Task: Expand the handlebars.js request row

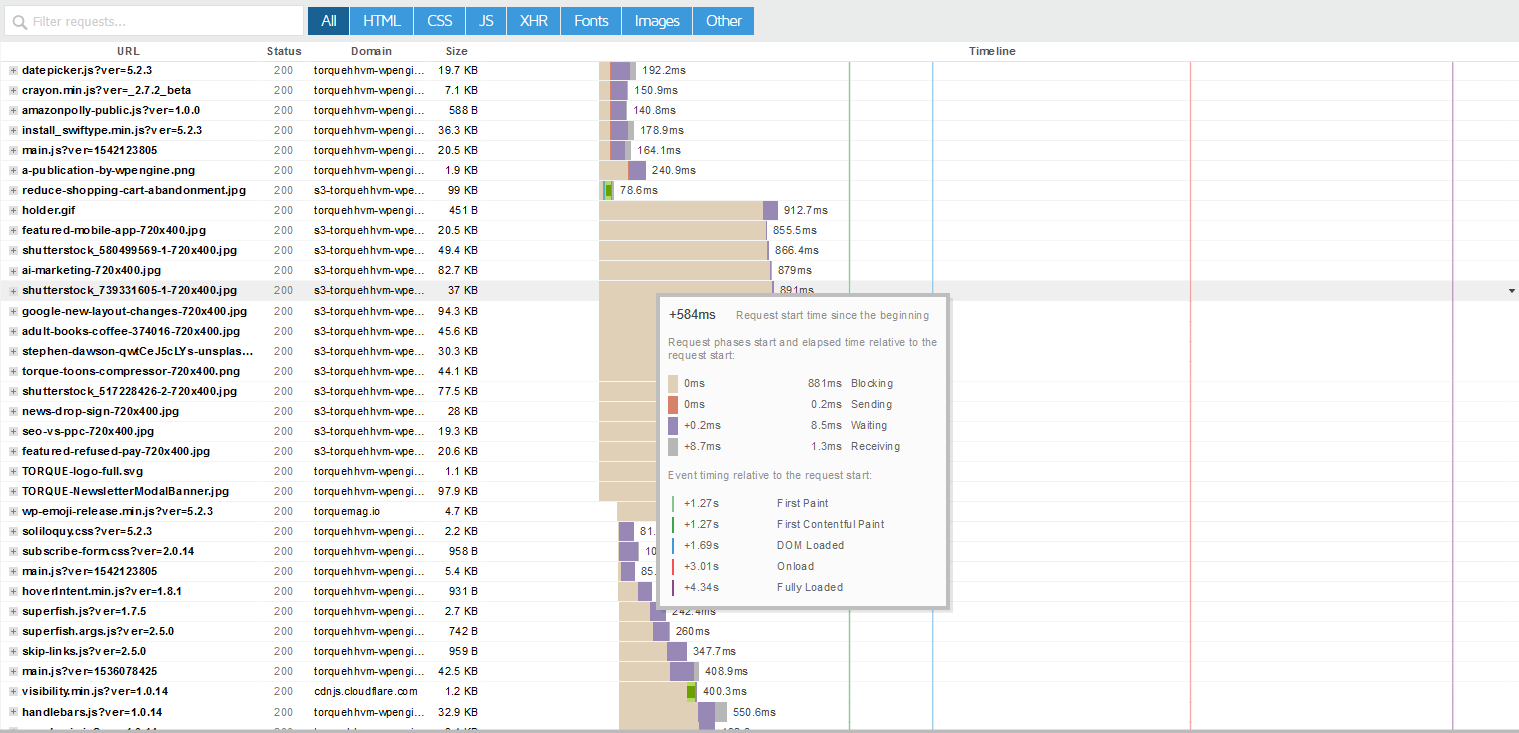Action: coord(13,713)
